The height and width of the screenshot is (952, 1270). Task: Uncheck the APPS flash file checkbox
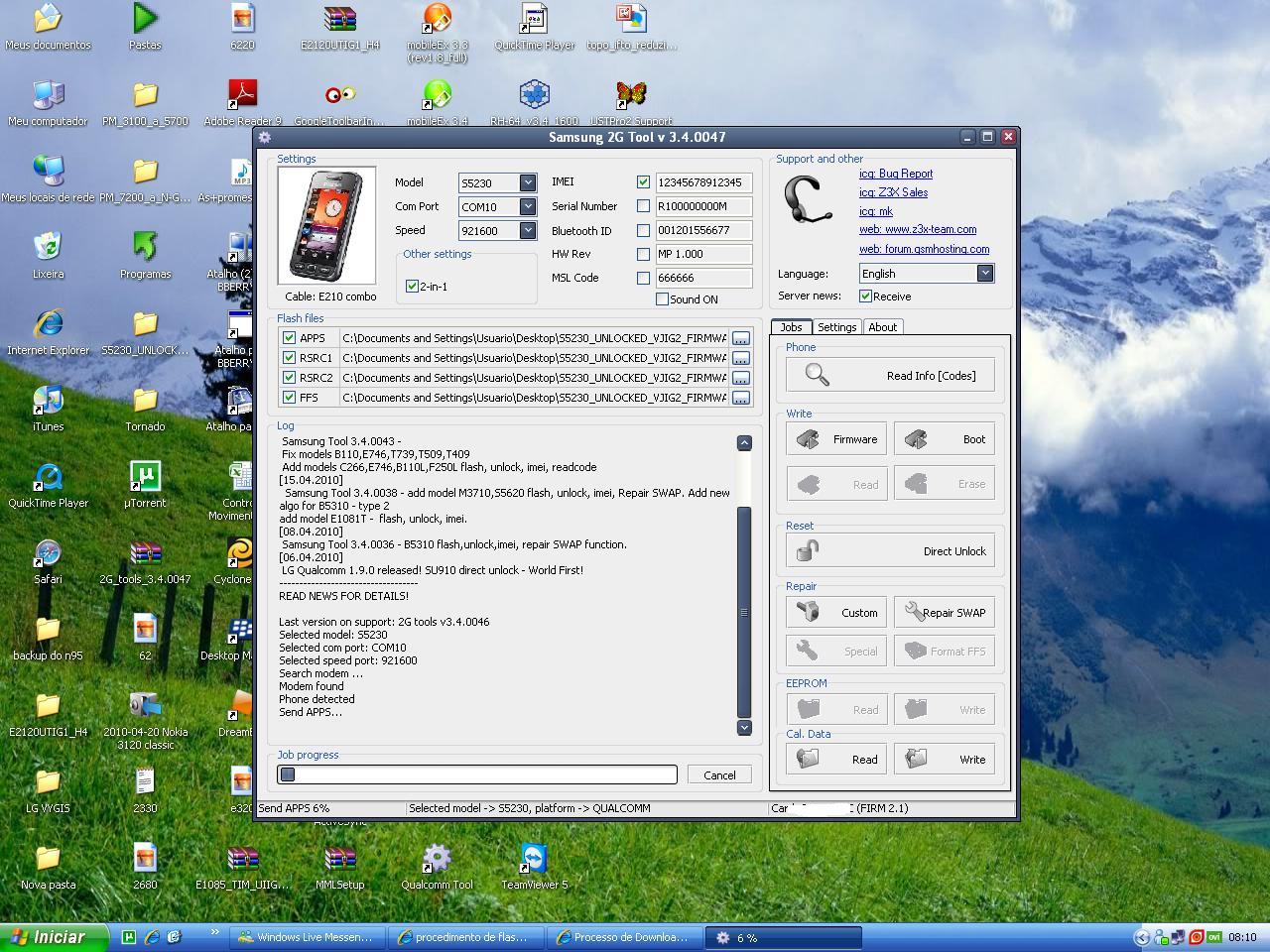coord(289,338)
